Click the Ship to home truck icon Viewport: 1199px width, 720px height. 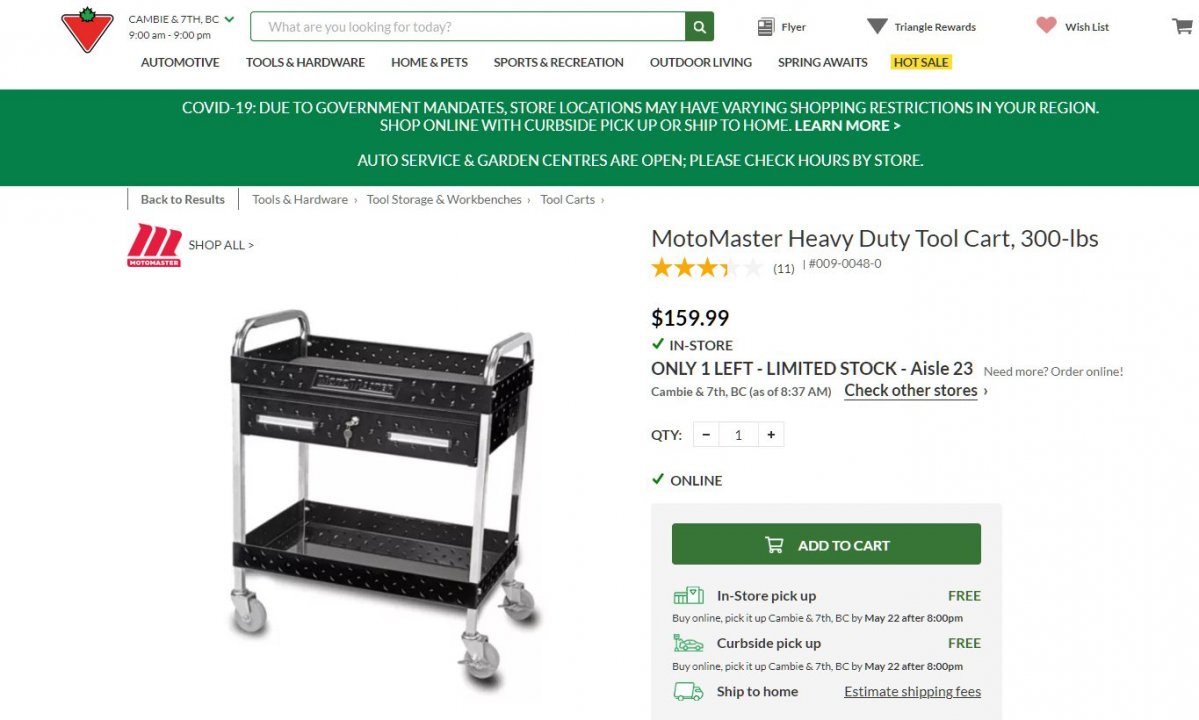pyautogui.click(x=687, y=691)
